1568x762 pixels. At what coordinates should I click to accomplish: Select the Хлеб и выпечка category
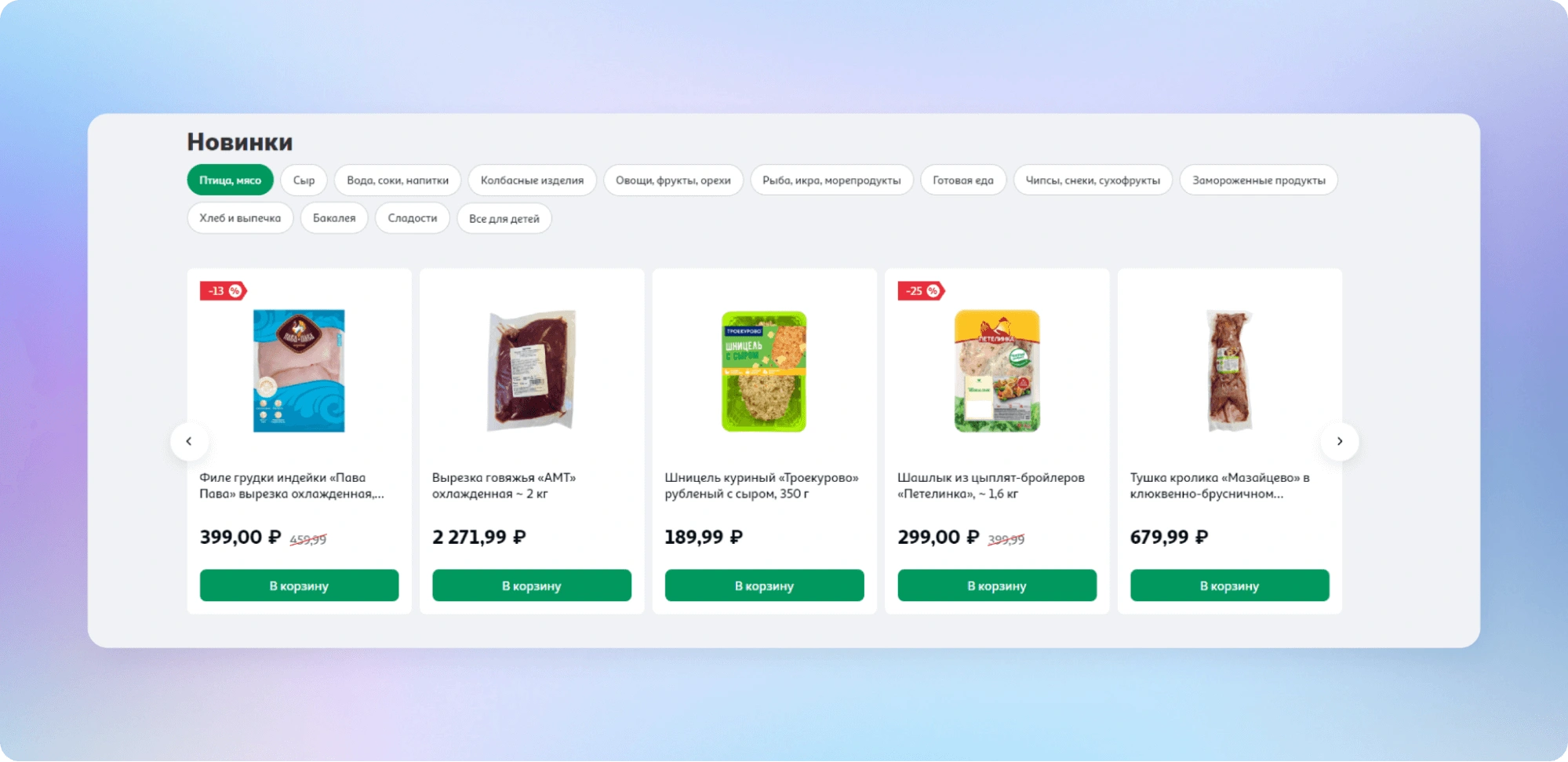point(240,218)
